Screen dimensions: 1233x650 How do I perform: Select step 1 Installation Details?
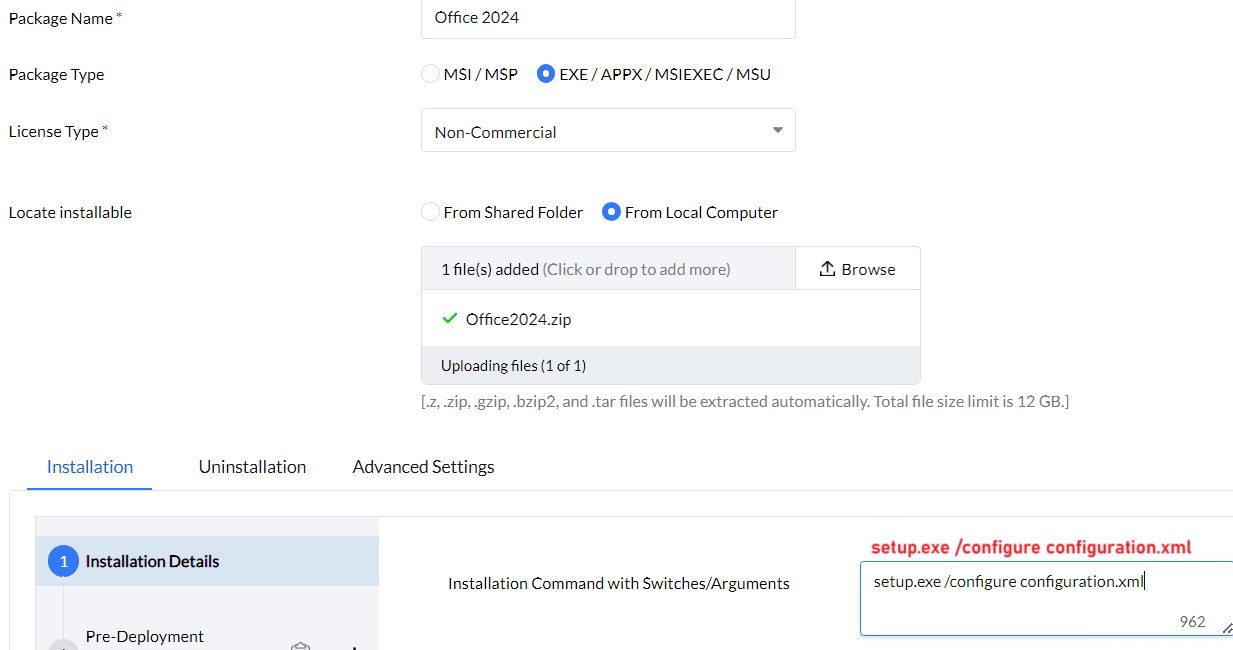[207, 561]
